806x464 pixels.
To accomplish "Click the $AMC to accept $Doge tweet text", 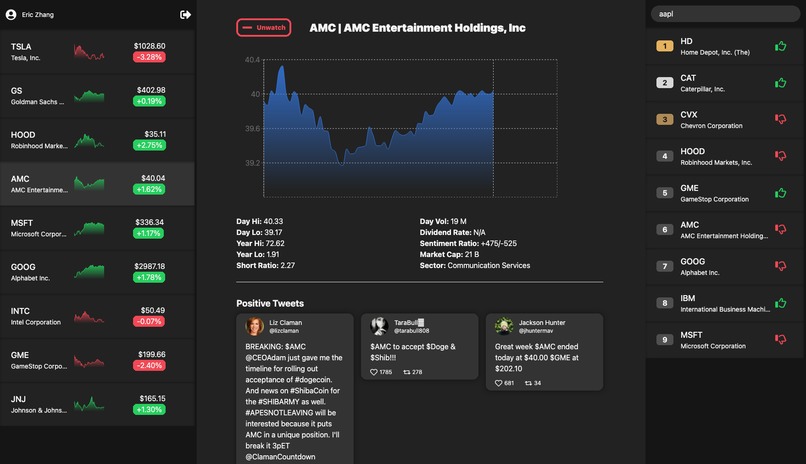I will pos(413,352).
